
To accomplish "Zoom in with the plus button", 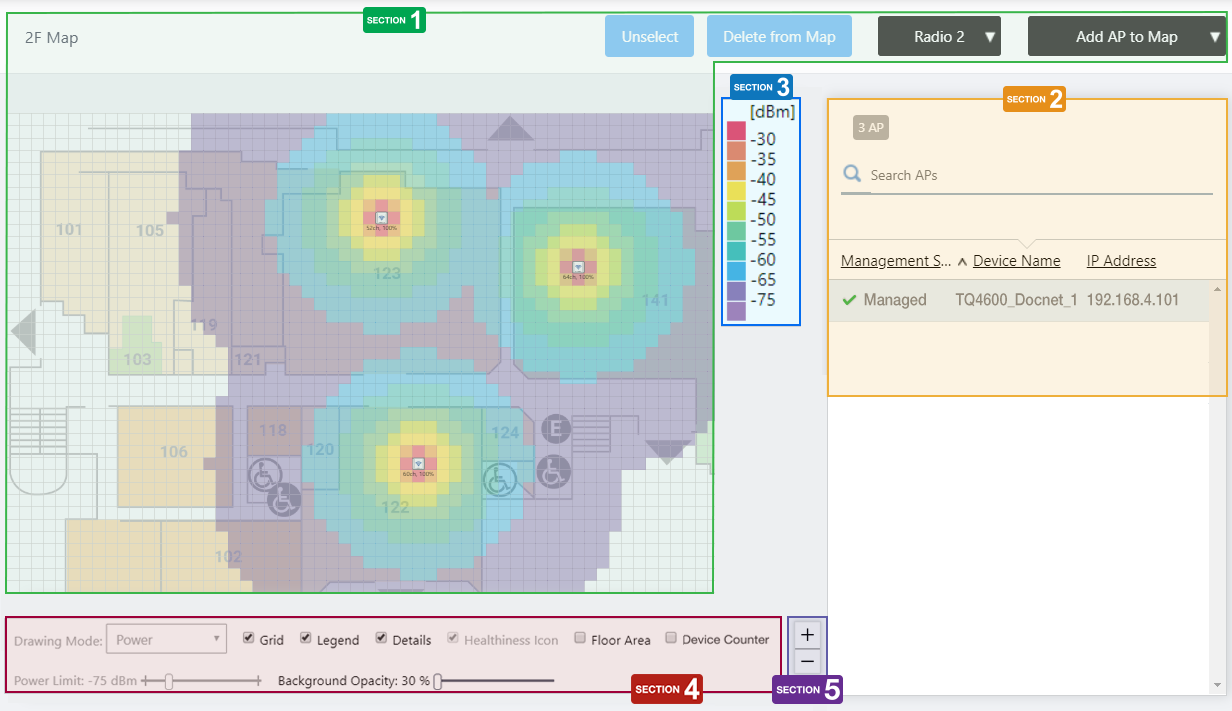I will [808, 634].
